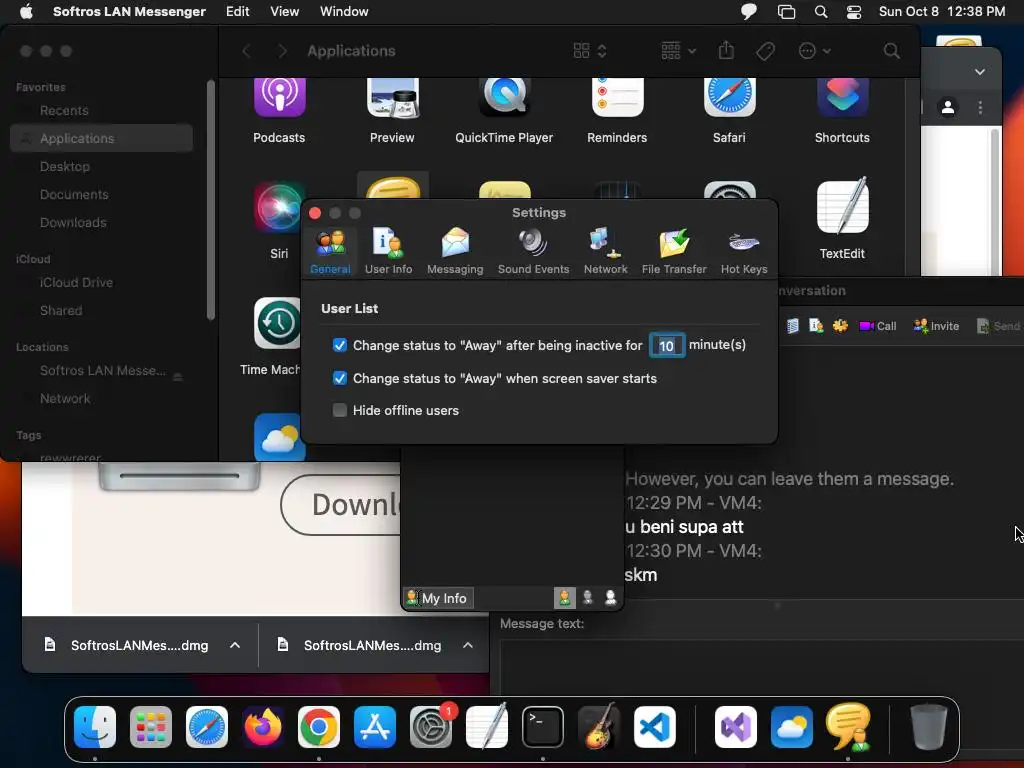Image resolution: width=1024 pixels, height=768 pixels.
Task: Select Recents in Finder sidebar
Action: coord(64,110)
